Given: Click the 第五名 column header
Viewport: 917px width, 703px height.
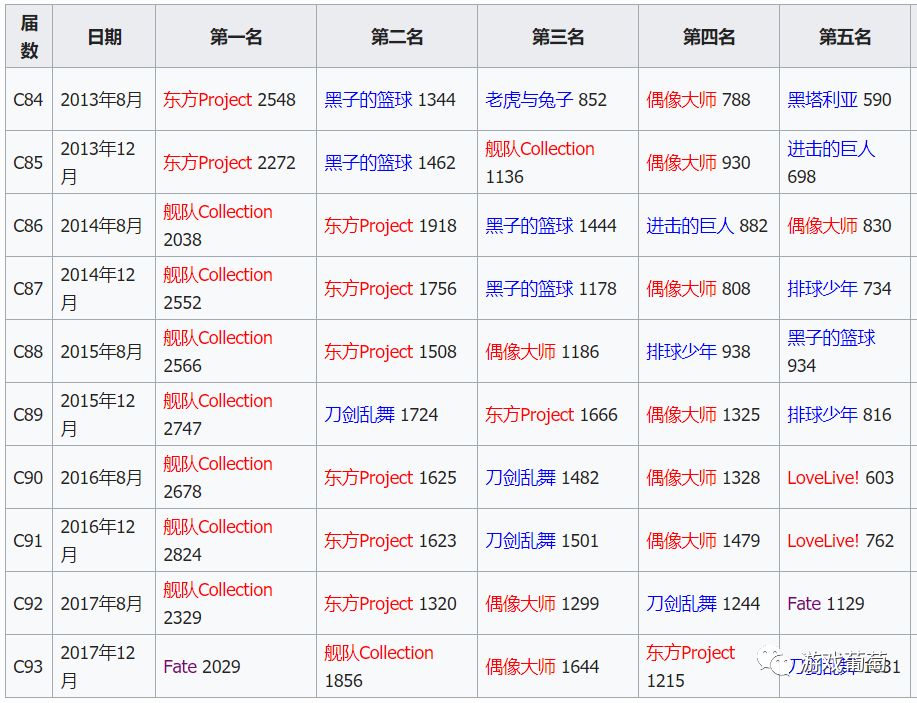Looking at the screenshot, I should [x=845, y=37].
